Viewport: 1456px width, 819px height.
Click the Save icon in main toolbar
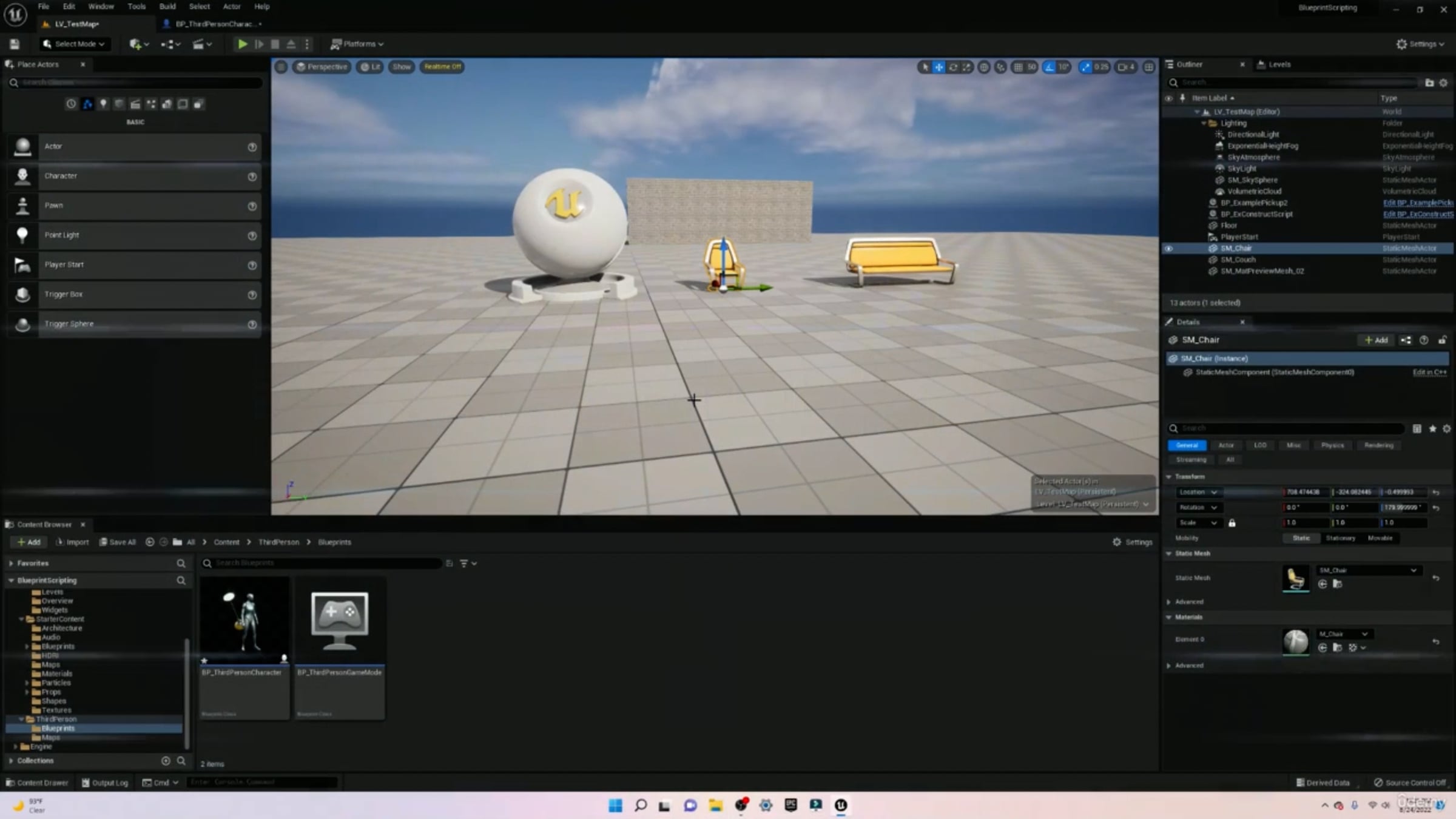(x=15, y=44)
